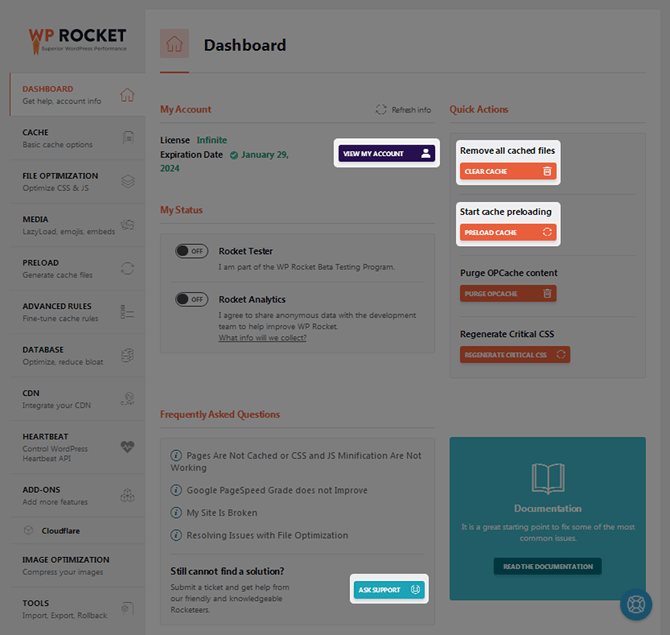Viewport: 670px width, 635px height.
Task: Click the info icon beside Pages Are Not Cached
Action: coord(176,455)
